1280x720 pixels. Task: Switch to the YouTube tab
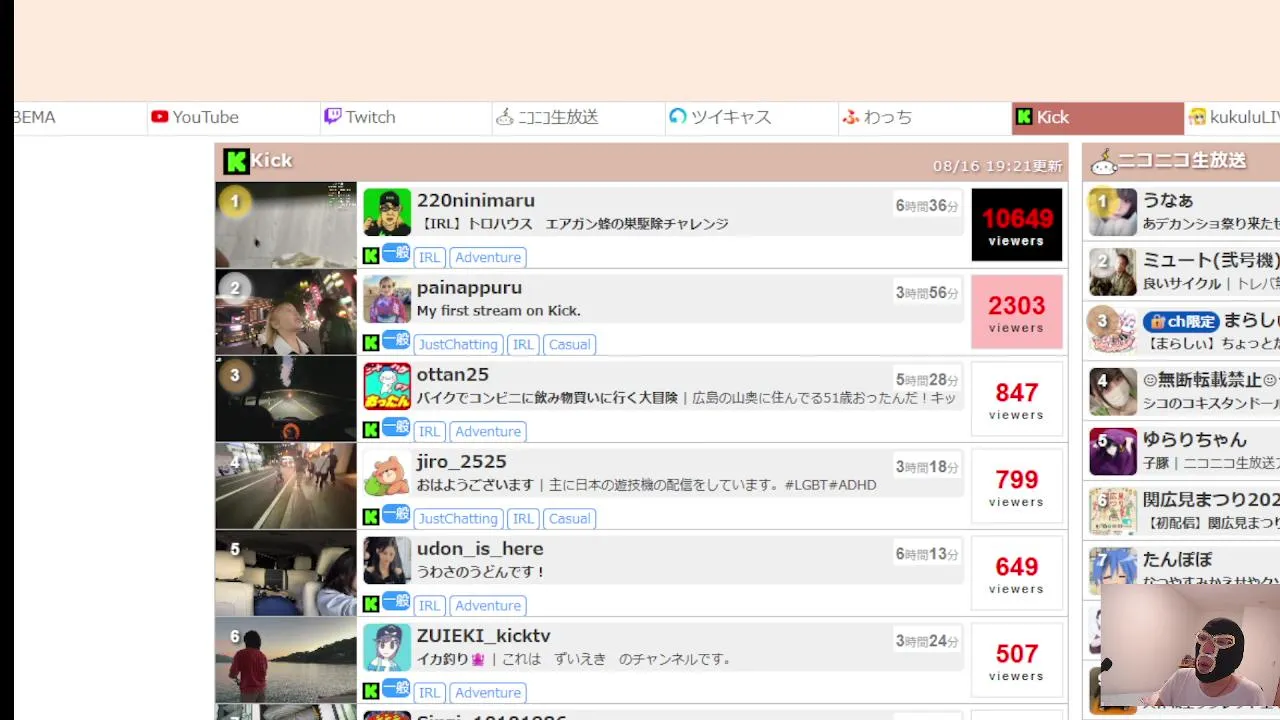click(233, 117)
